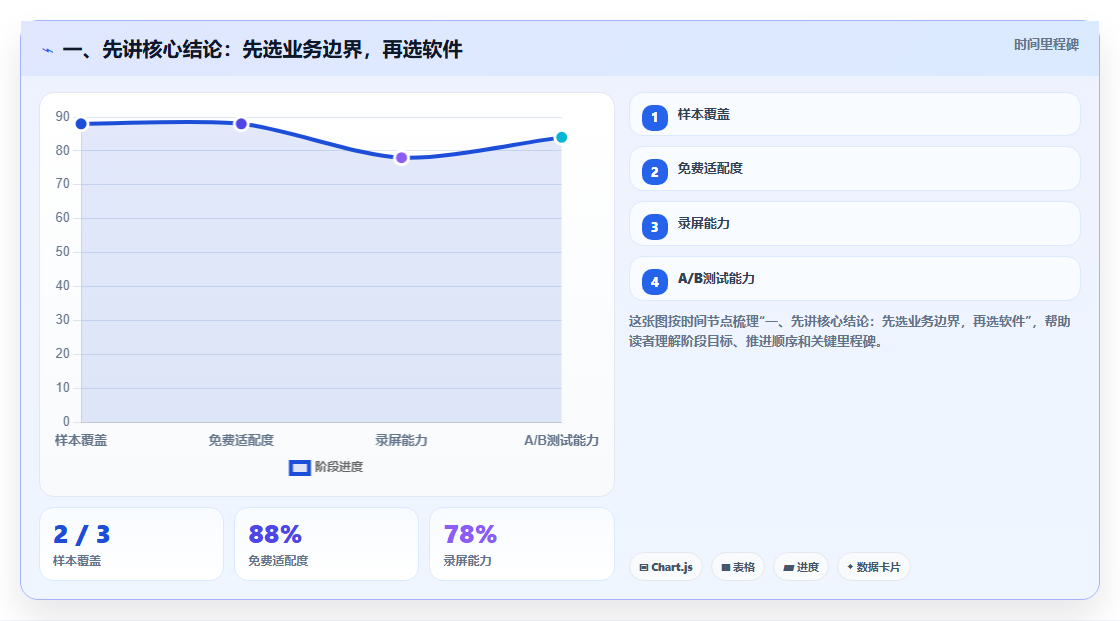Toggle the 阶段进度 legend swatch
The width and height of the screenshot is (1120, 621).
[299, 467]
